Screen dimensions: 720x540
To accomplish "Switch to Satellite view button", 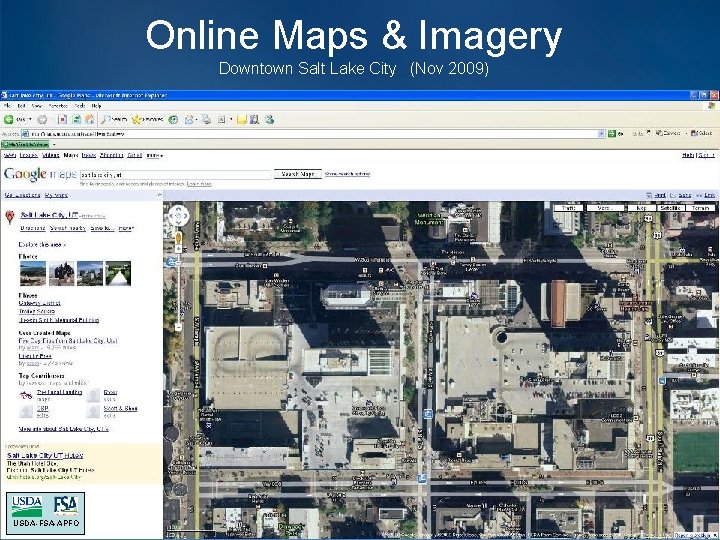I will click(670, 208).
